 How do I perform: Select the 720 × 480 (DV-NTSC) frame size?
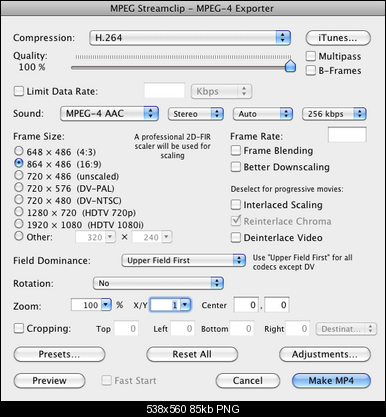point(19,199)
